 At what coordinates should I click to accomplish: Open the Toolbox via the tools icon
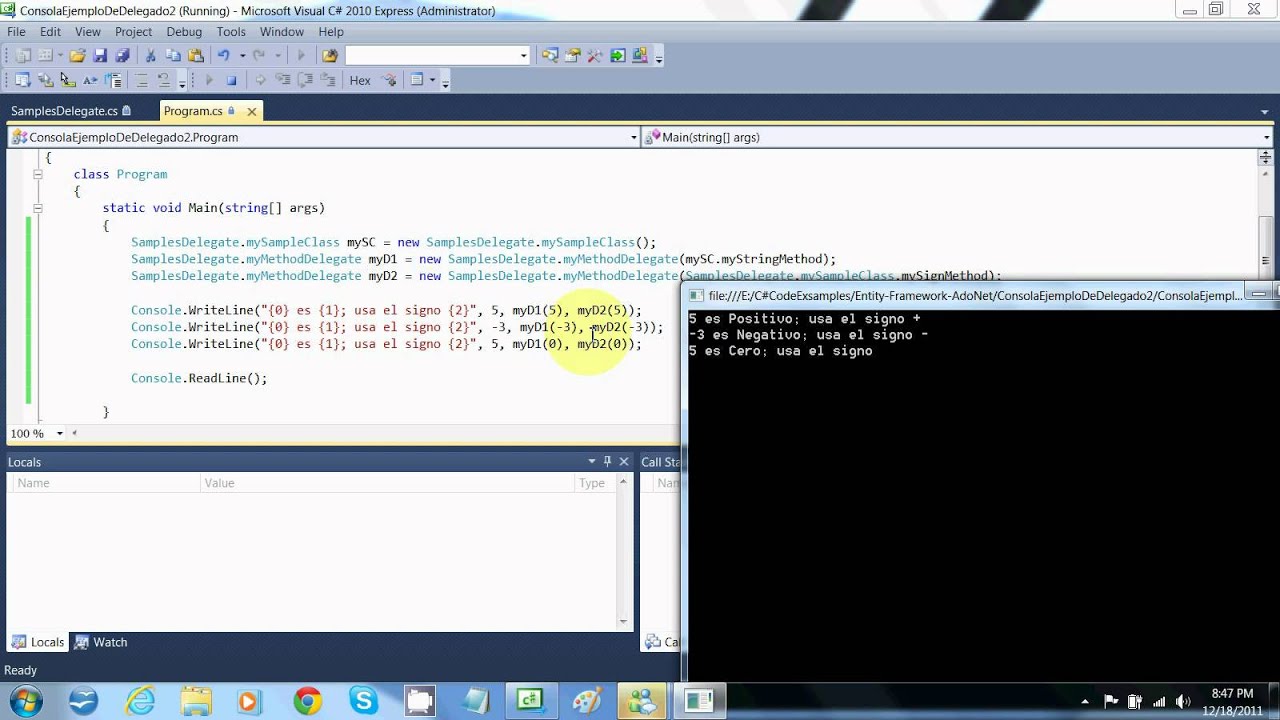point(596,56)
